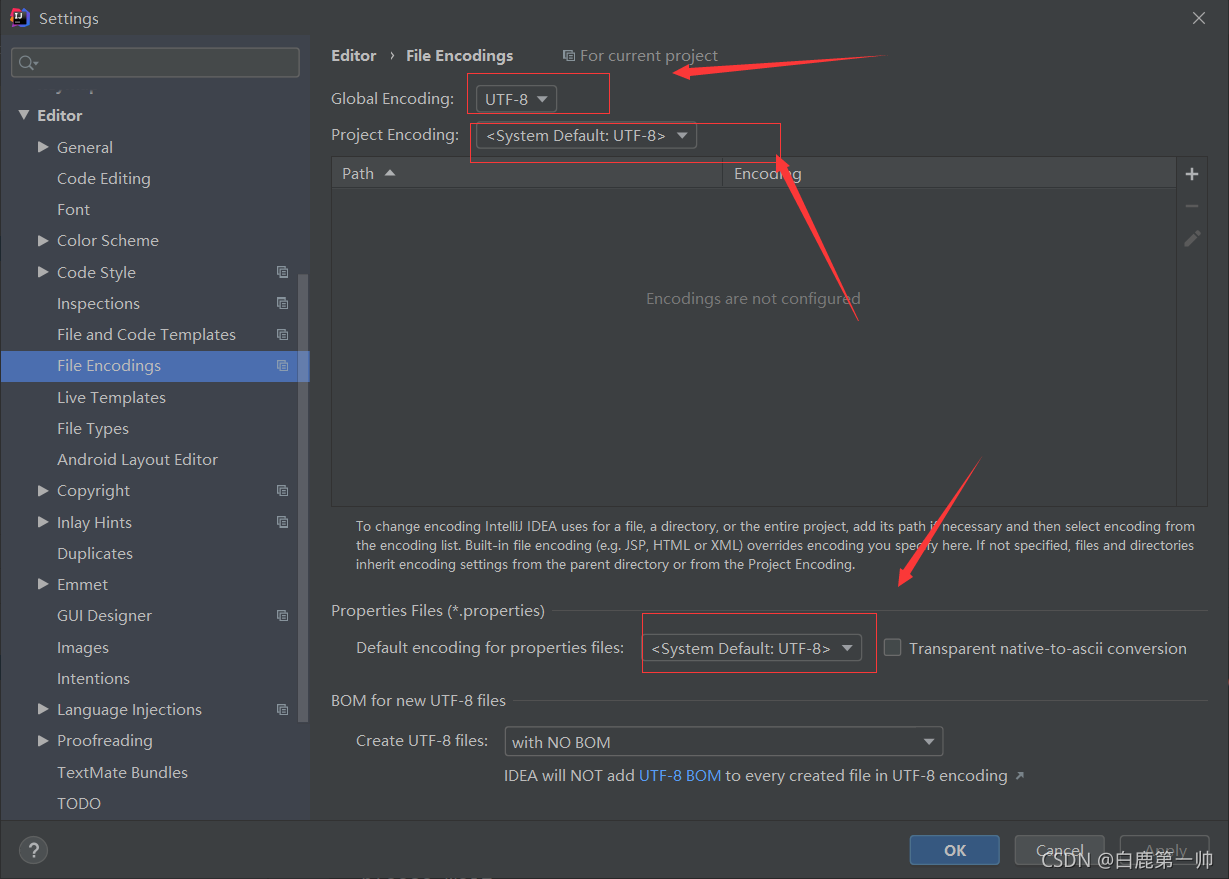The image size is (1229, 879).
Task: Open Inspections settings page
Action: tap(98, 303)
